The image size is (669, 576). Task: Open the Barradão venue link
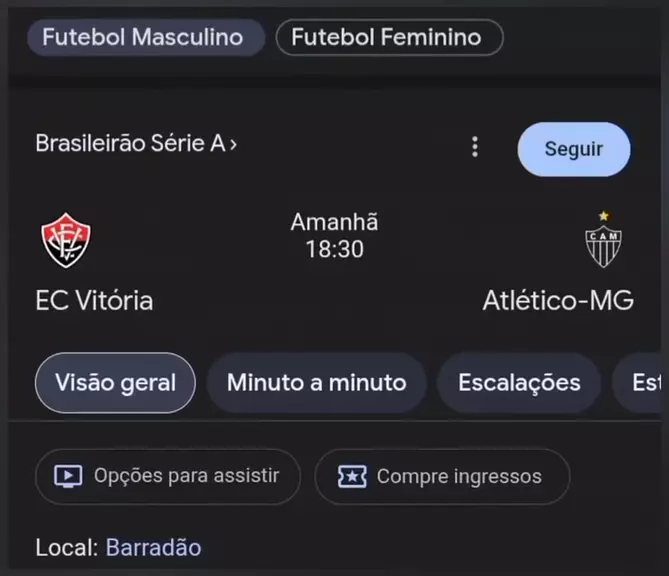153,548
